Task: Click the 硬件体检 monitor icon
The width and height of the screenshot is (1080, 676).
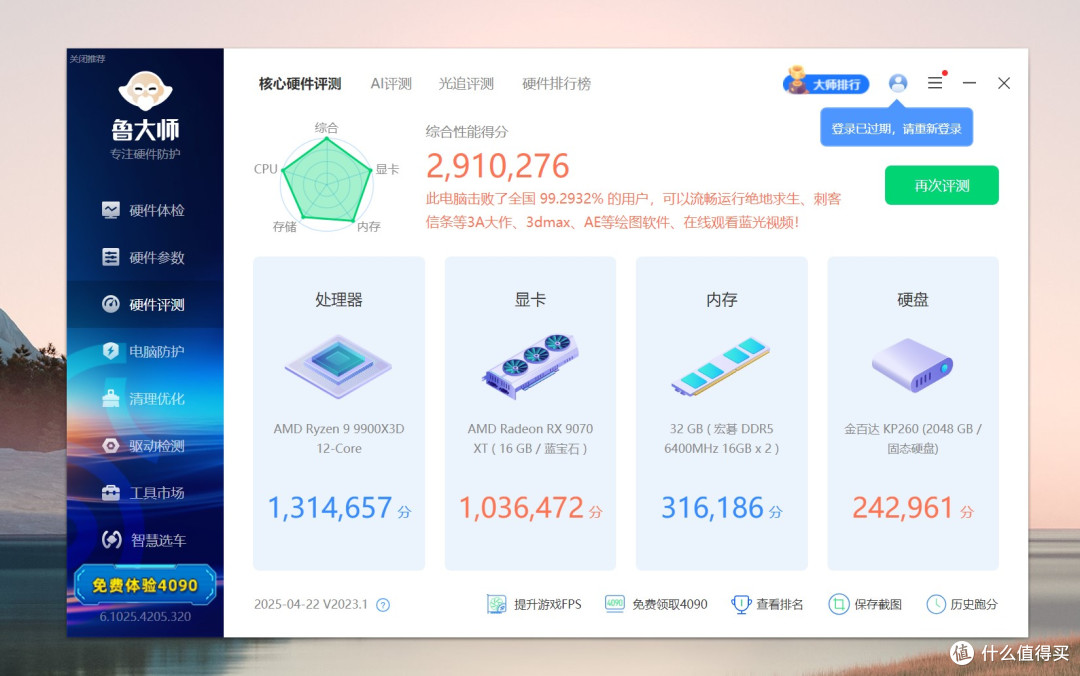Action: click(110, 210)
